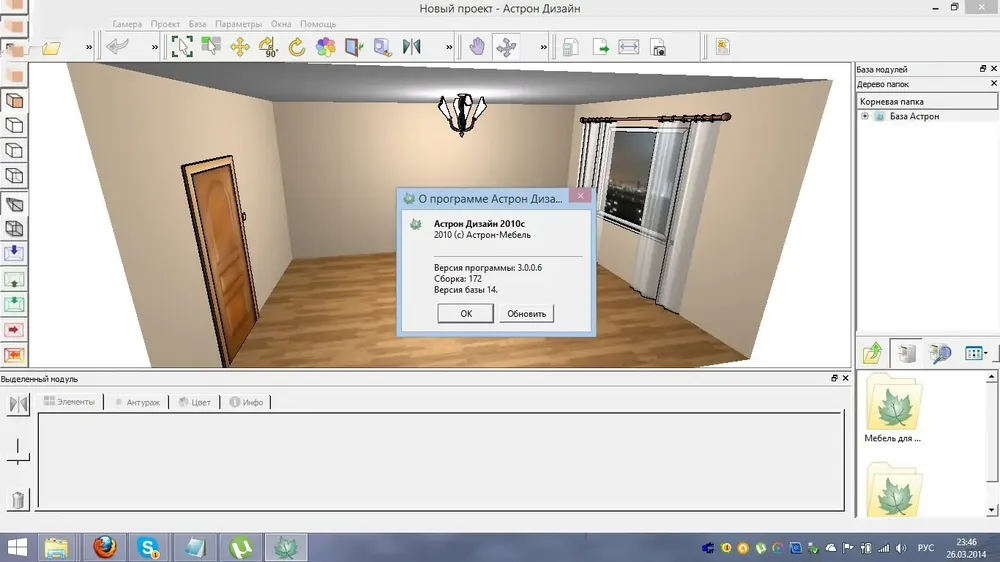Select the hand pan tool

(477, 47)
